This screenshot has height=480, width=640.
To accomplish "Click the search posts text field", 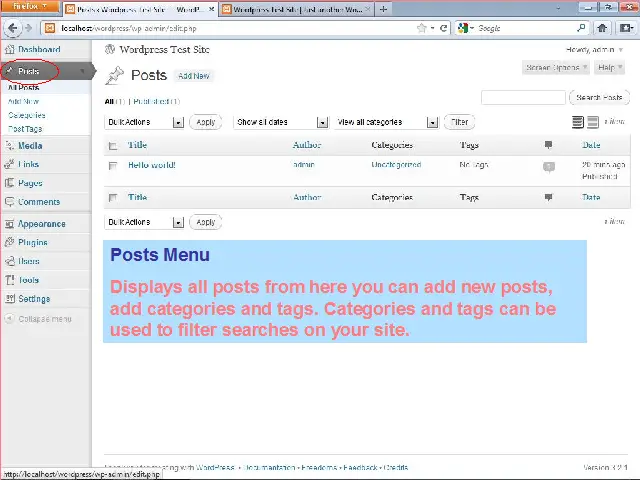I will coord(523,98).
